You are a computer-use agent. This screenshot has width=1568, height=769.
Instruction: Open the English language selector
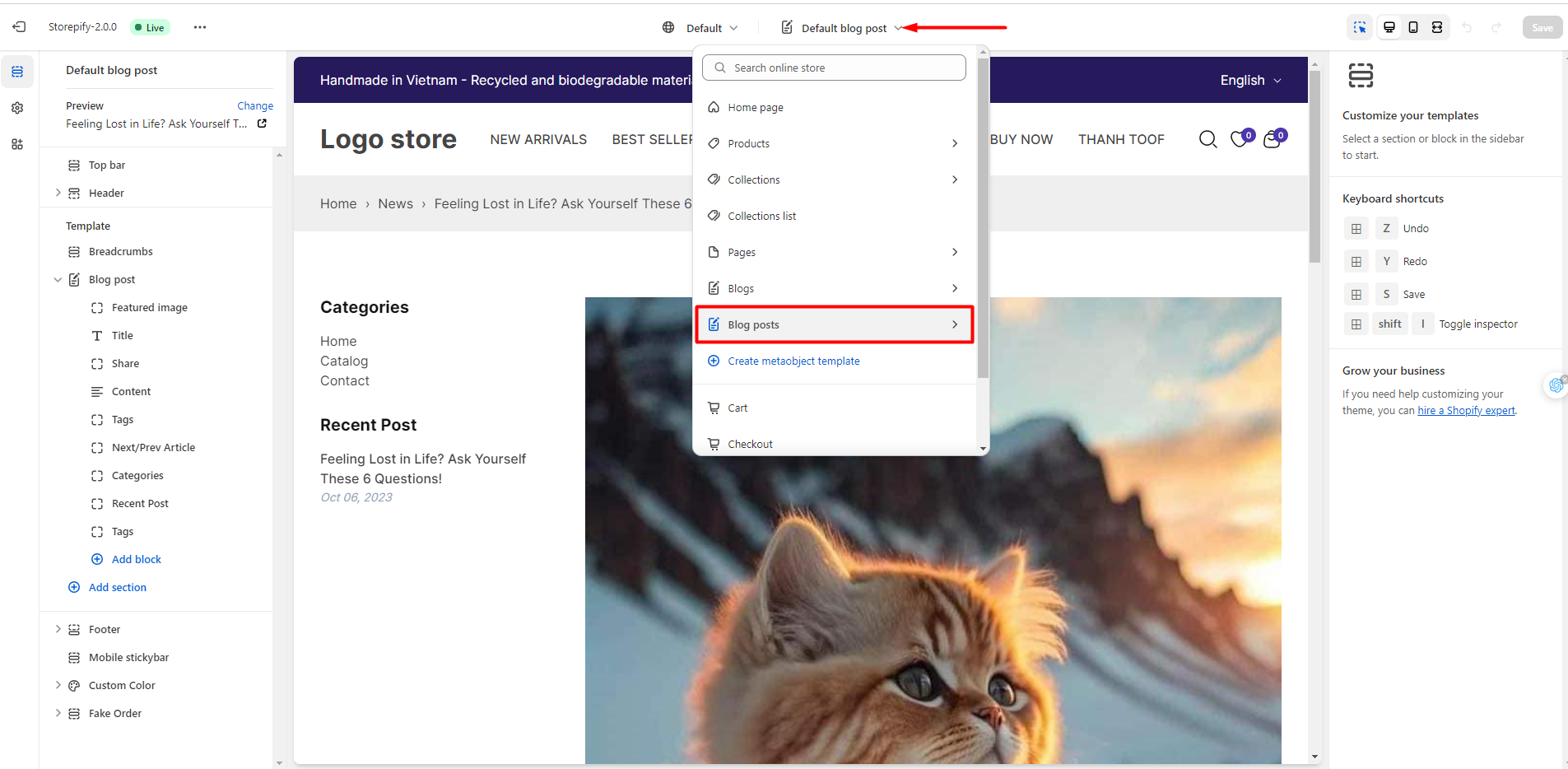click(x=1250, y=80)
